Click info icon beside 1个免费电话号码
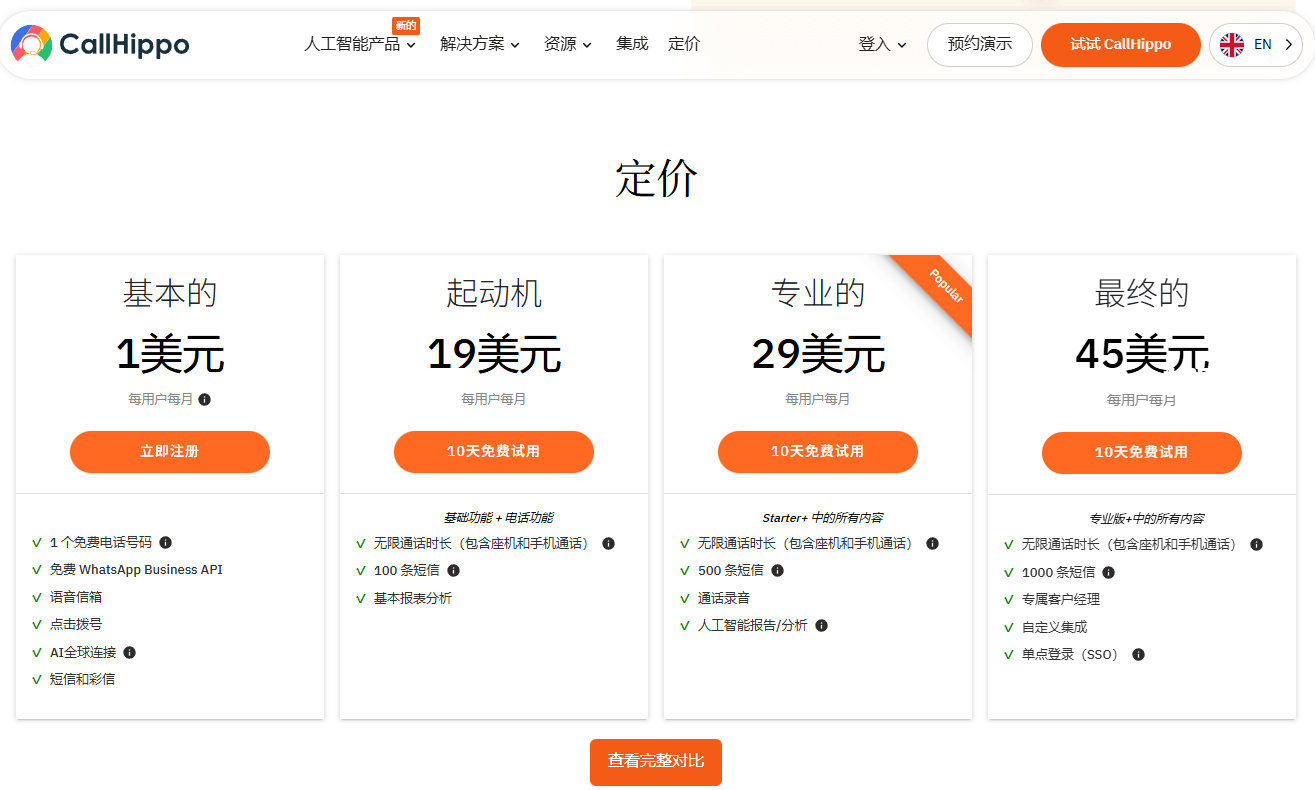This screenshot has width=1315, height=790. [x=166, y=542]
